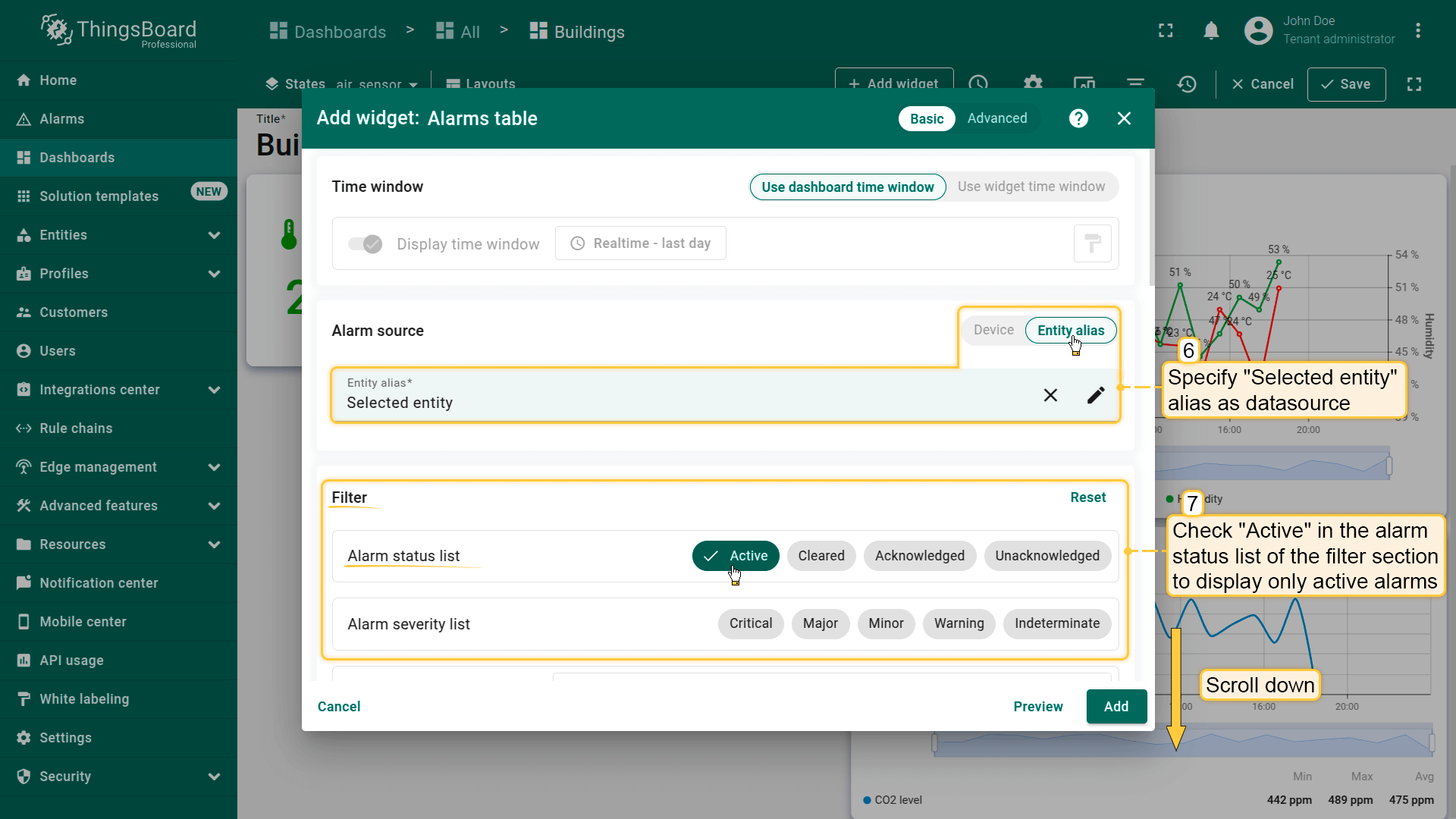Switch to the Advanced tab
The width and height of the screenshot is (1456, 819).
click(x=996, y=118)
